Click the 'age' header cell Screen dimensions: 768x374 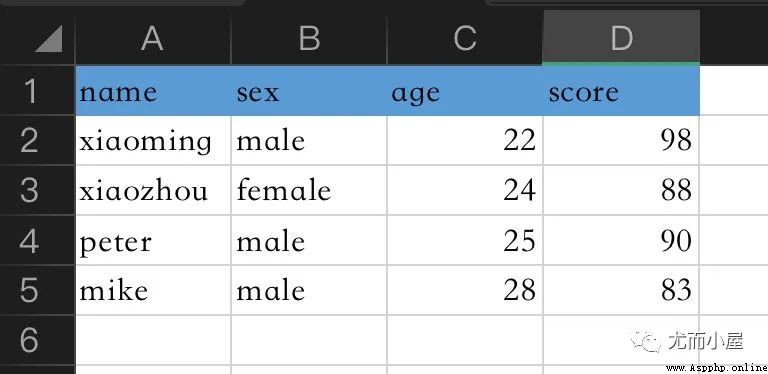(465, 91)
